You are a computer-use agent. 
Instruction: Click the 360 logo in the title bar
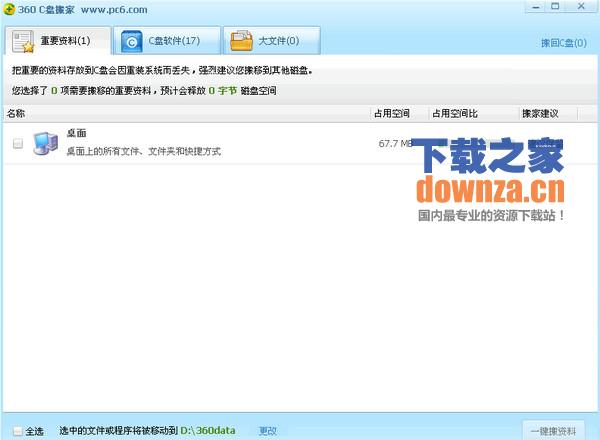click(x=8, y=9)
